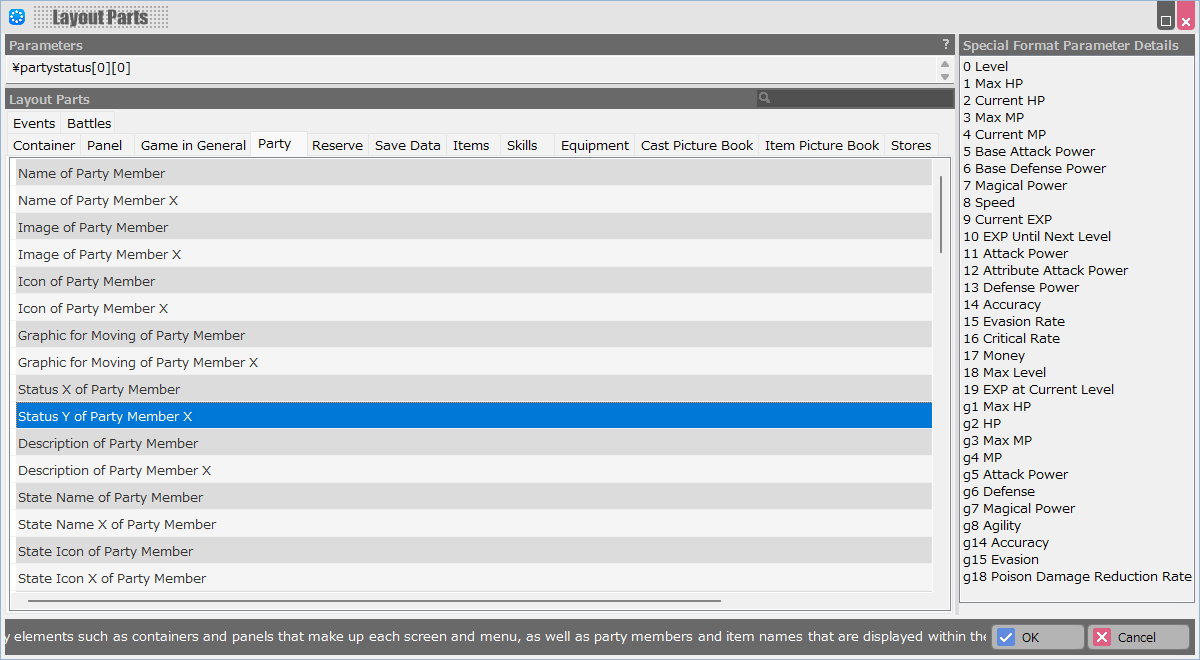Viewport: 1200px width, 660px height.
Task: Switch to the Equipment tab
Action: (595, 145)
